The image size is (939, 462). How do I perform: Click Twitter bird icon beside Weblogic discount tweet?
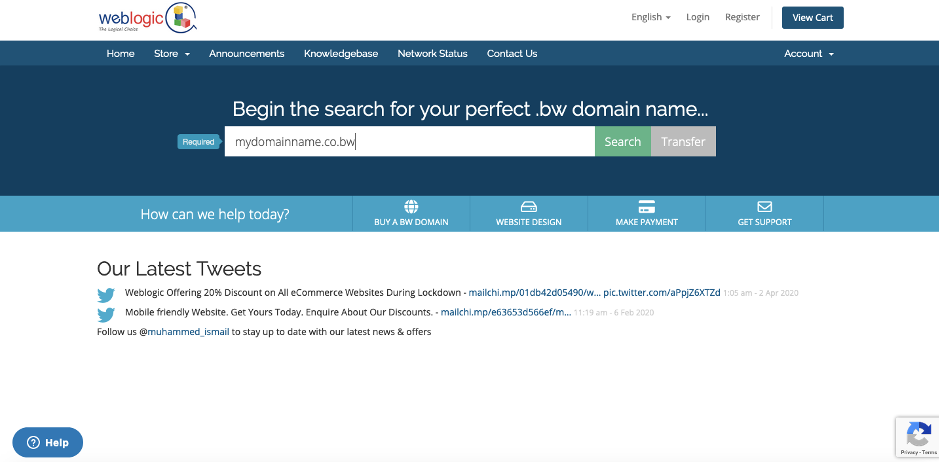(106, 295)
